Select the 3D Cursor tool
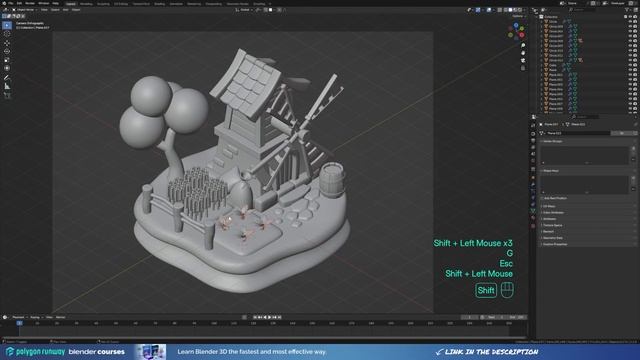Screen dimensions: 640x360 coord(7,34)
